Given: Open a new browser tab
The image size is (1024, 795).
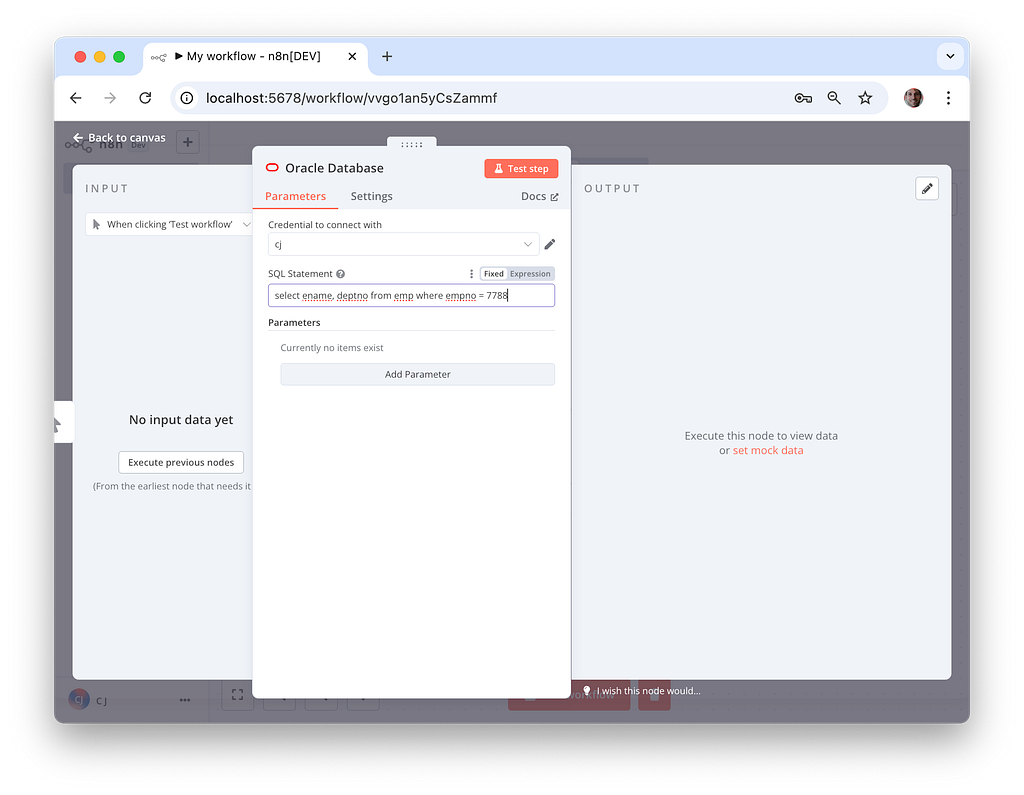Looking at the screenshot, I should (387, 57).
